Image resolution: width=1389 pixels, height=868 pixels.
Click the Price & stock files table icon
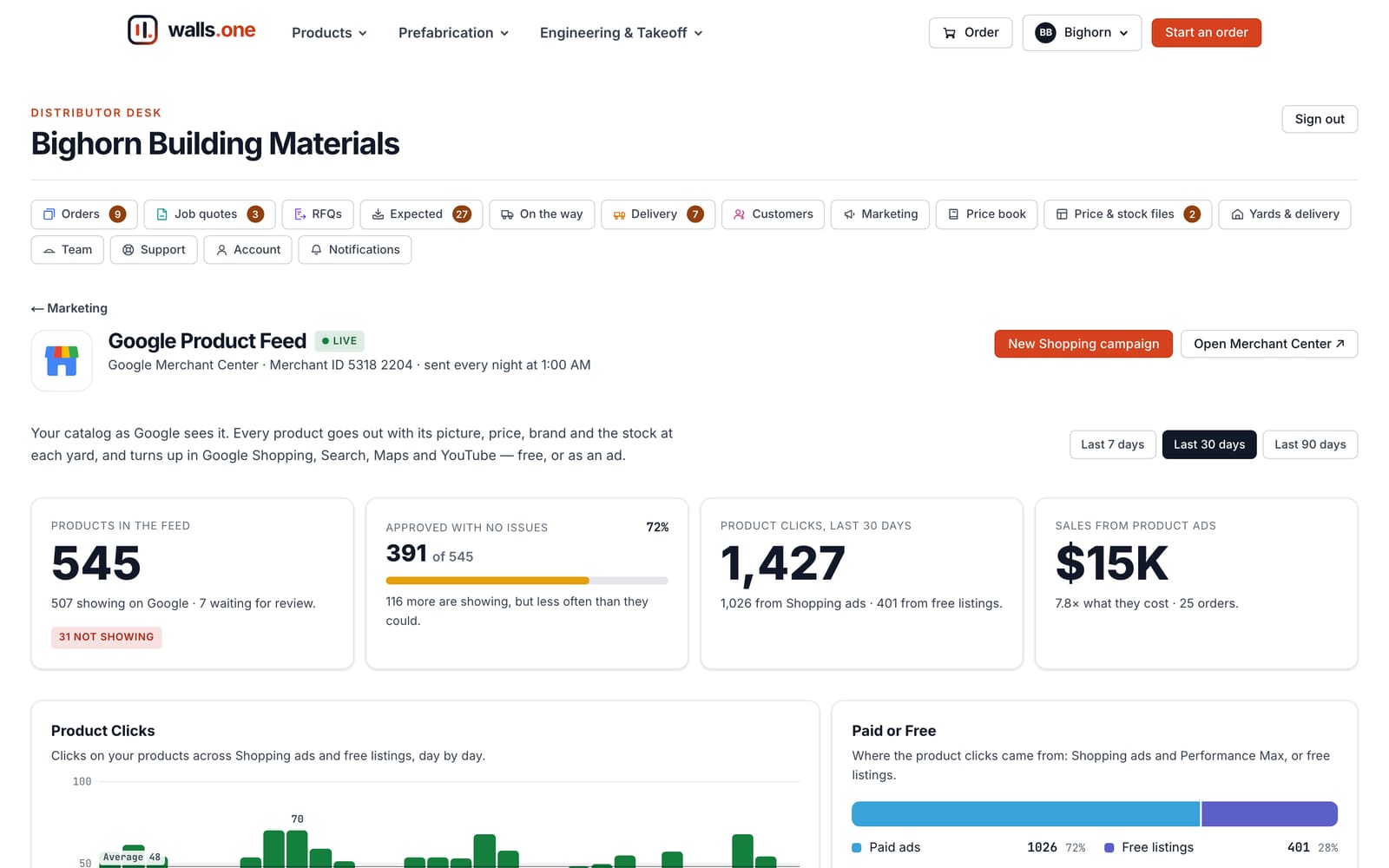[x=1062, y=214]
